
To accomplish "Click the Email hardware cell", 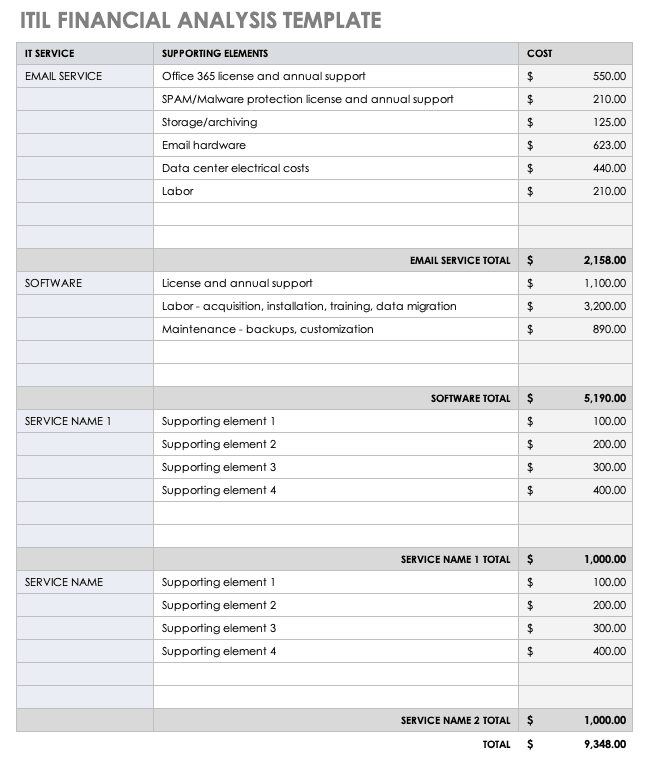I will pos(203,145).
